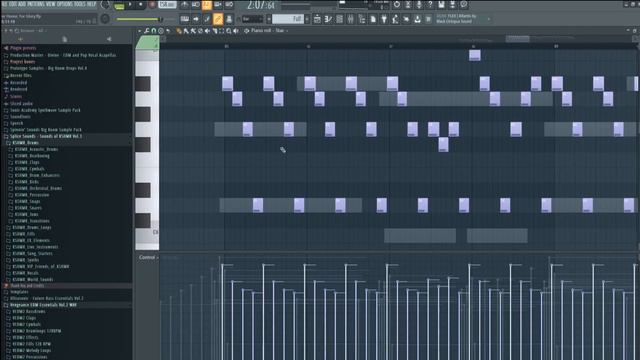The width and height of the screenshot is (640, 360).
Task: Toggle the Browser panel button in toolbar
Action: point(362,19)
